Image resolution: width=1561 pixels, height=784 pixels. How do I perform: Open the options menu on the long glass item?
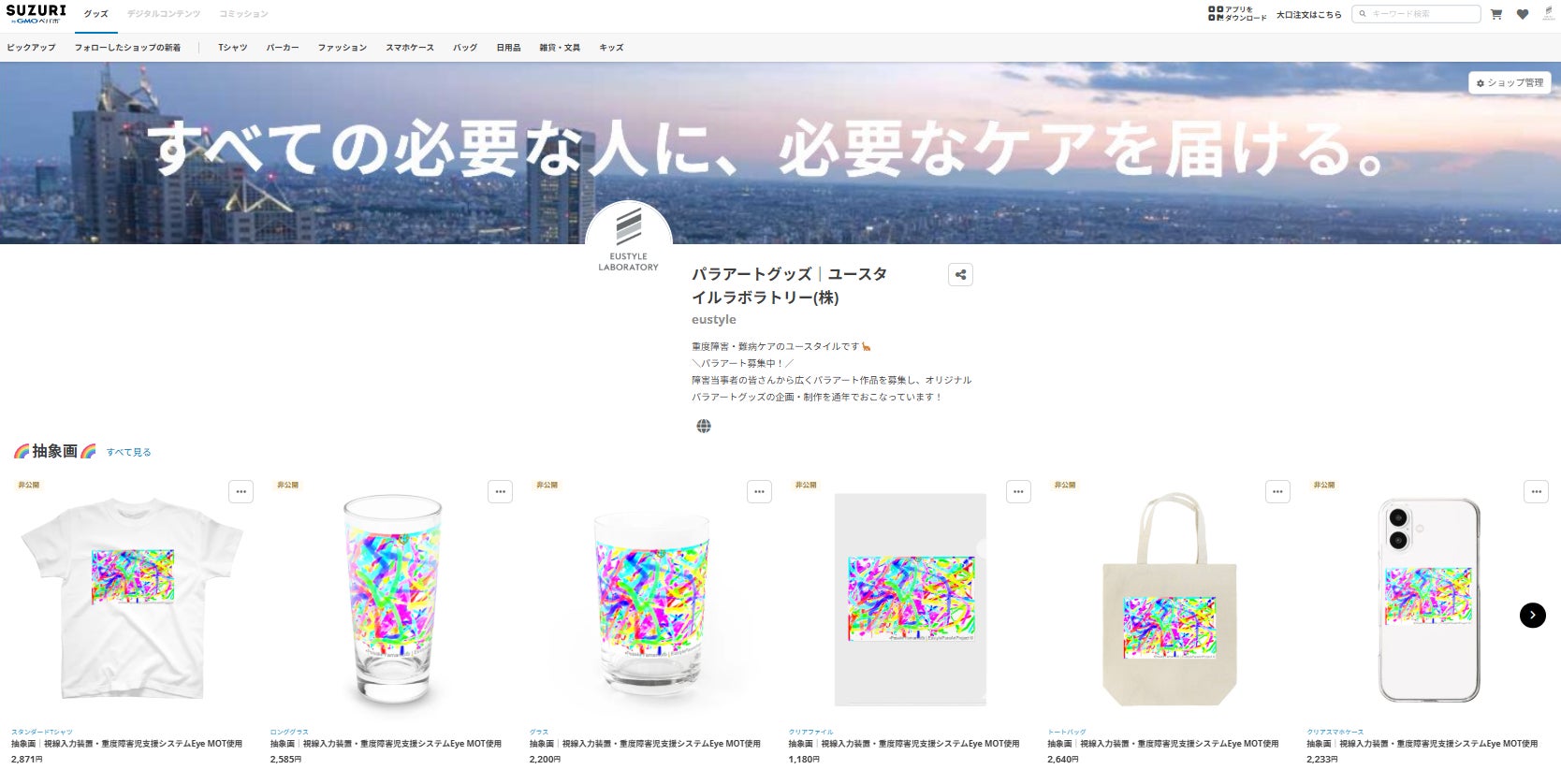point(501,491)
